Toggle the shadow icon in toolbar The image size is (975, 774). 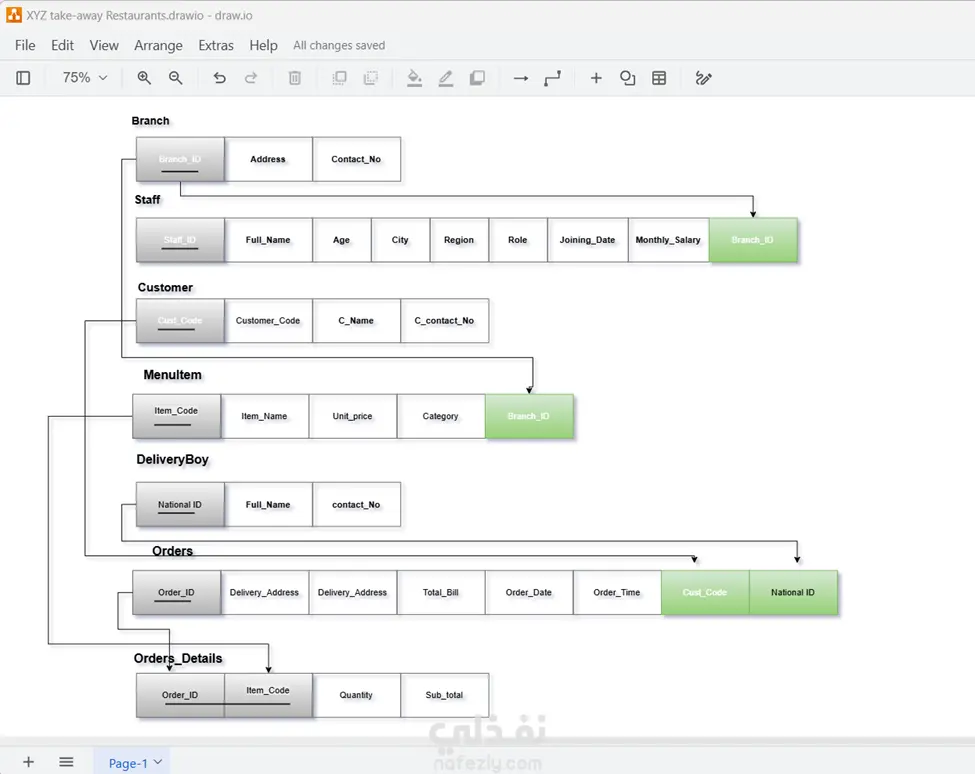(478, 78)
